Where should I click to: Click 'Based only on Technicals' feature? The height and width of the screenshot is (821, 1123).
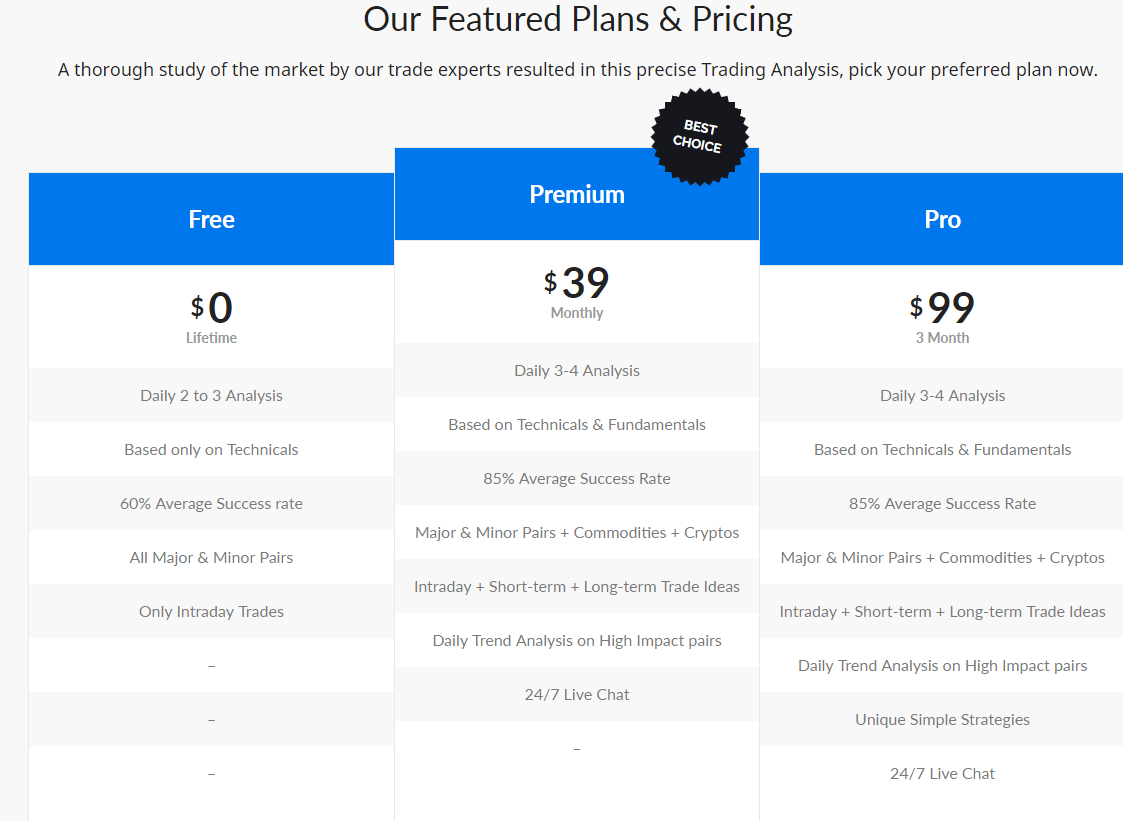(x=211, y=450)
